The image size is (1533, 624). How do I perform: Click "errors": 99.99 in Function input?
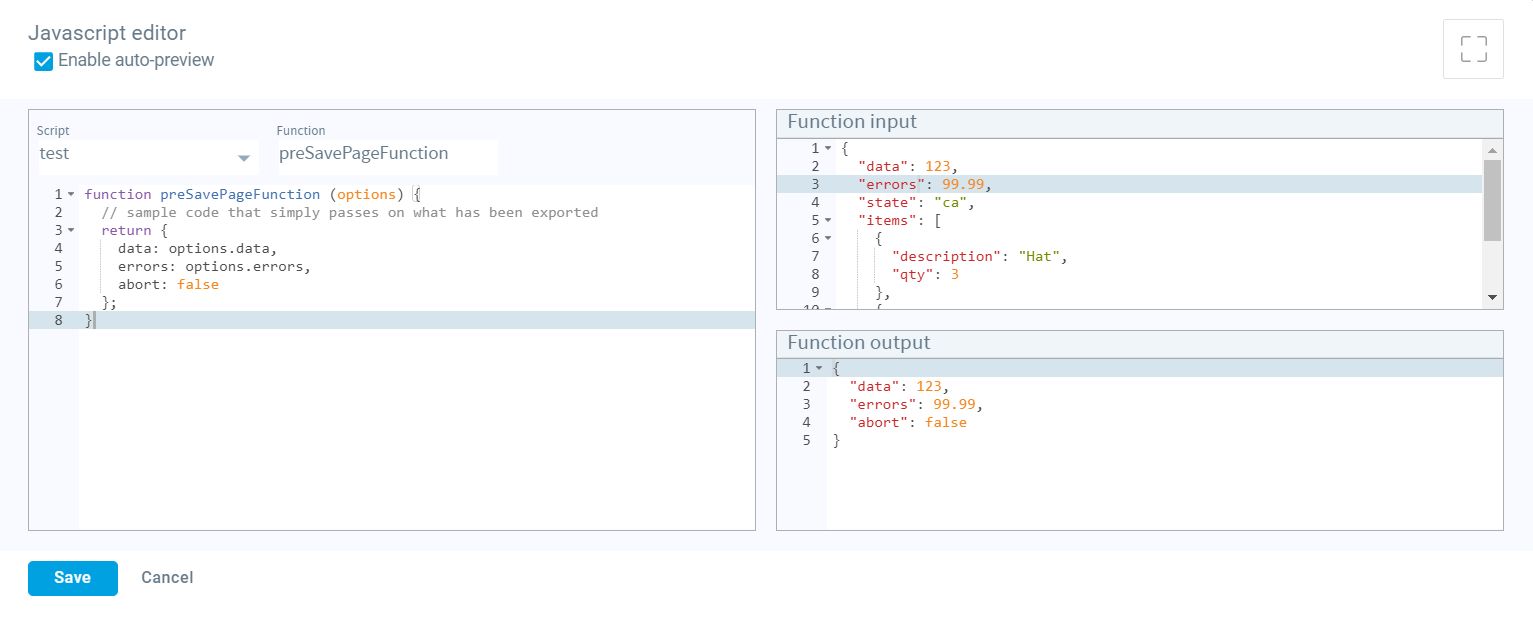tap(924, 184)
